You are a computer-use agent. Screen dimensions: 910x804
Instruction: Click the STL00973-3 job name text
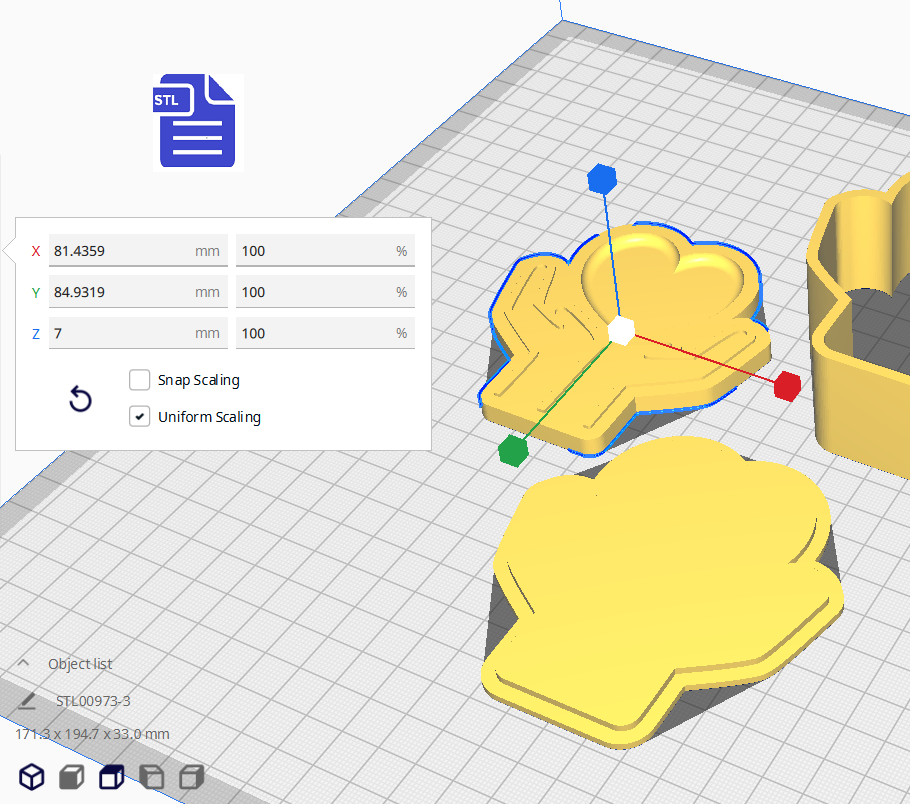click(93, 701)
